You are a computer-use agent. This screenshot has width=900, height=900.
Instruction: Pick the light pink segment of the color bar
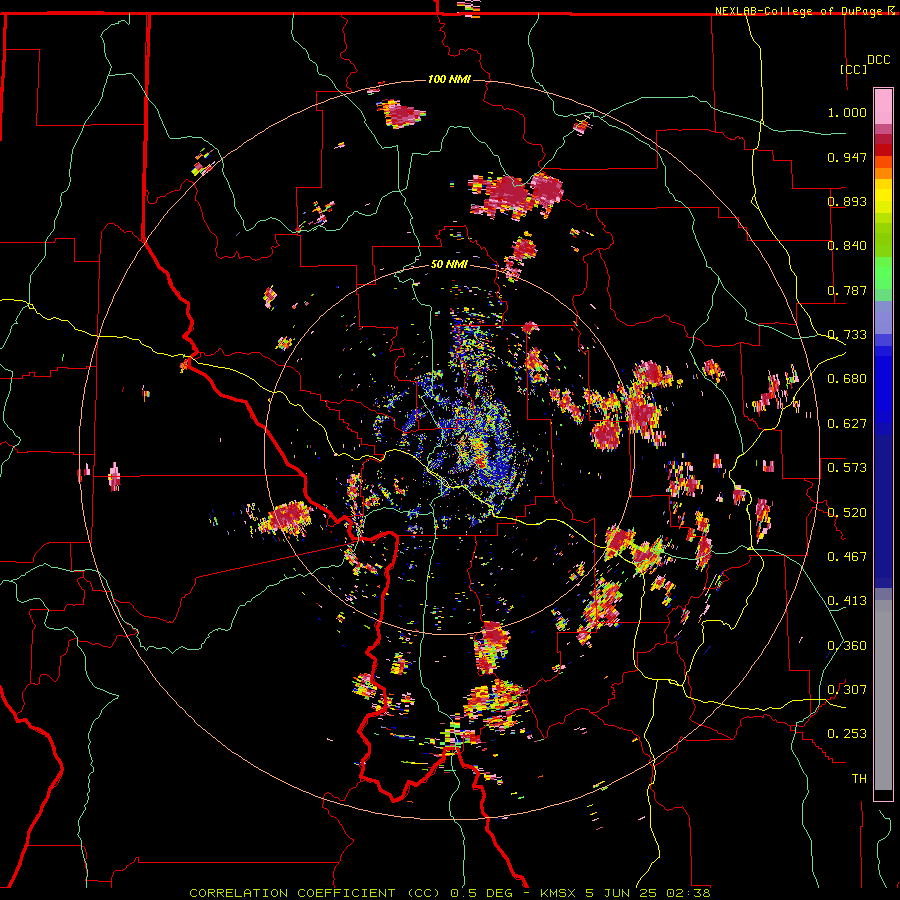click(x=883, y=106)
